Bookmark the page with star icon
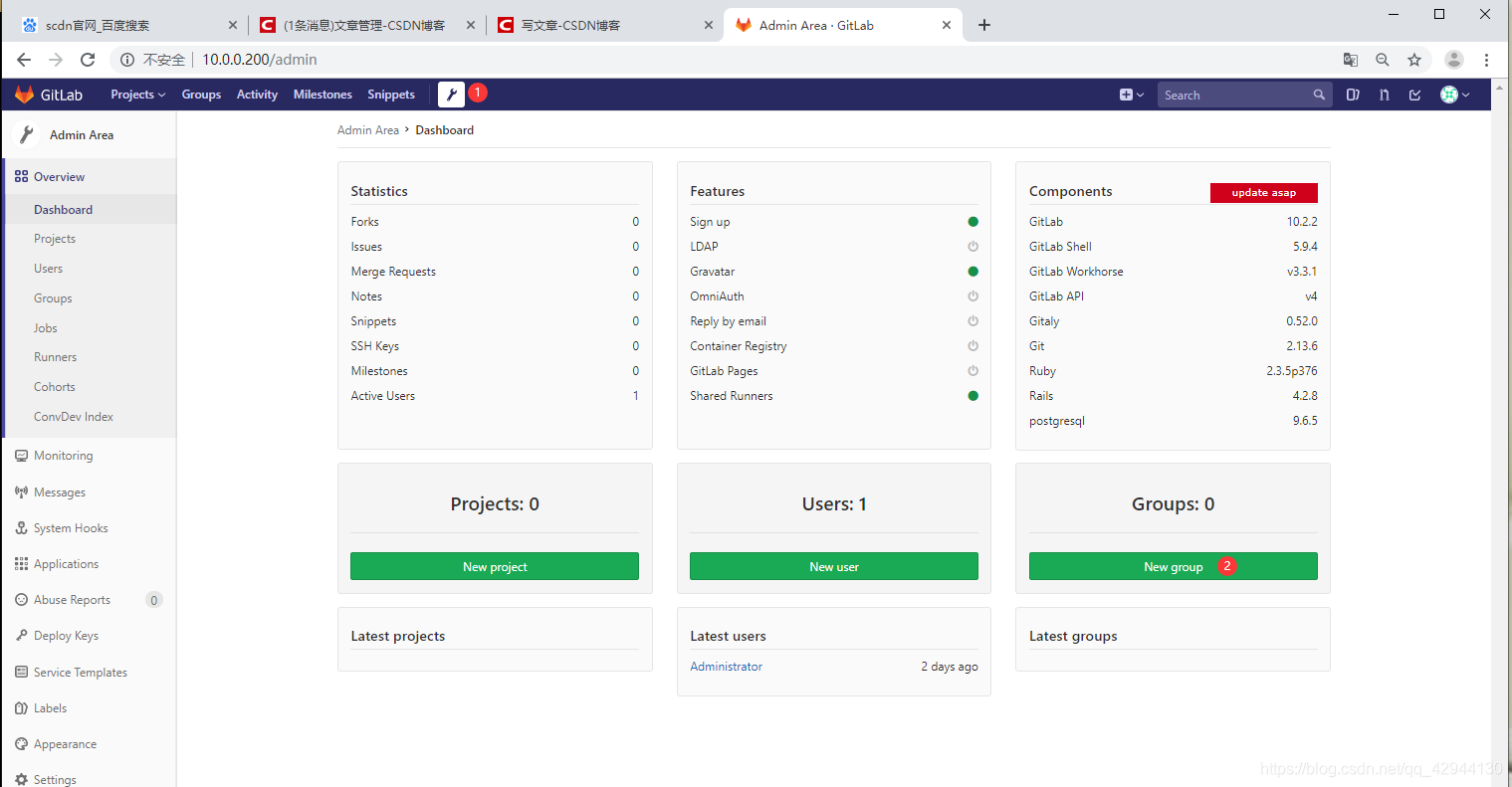 point(1414,60)
